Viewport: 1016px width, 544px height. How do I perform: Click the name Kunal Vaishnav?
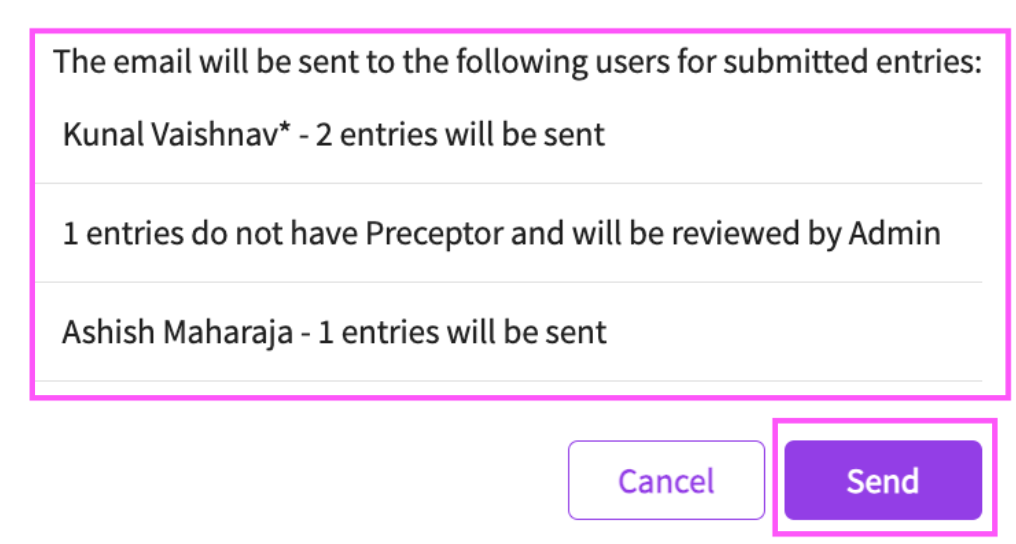coord(170,135)
